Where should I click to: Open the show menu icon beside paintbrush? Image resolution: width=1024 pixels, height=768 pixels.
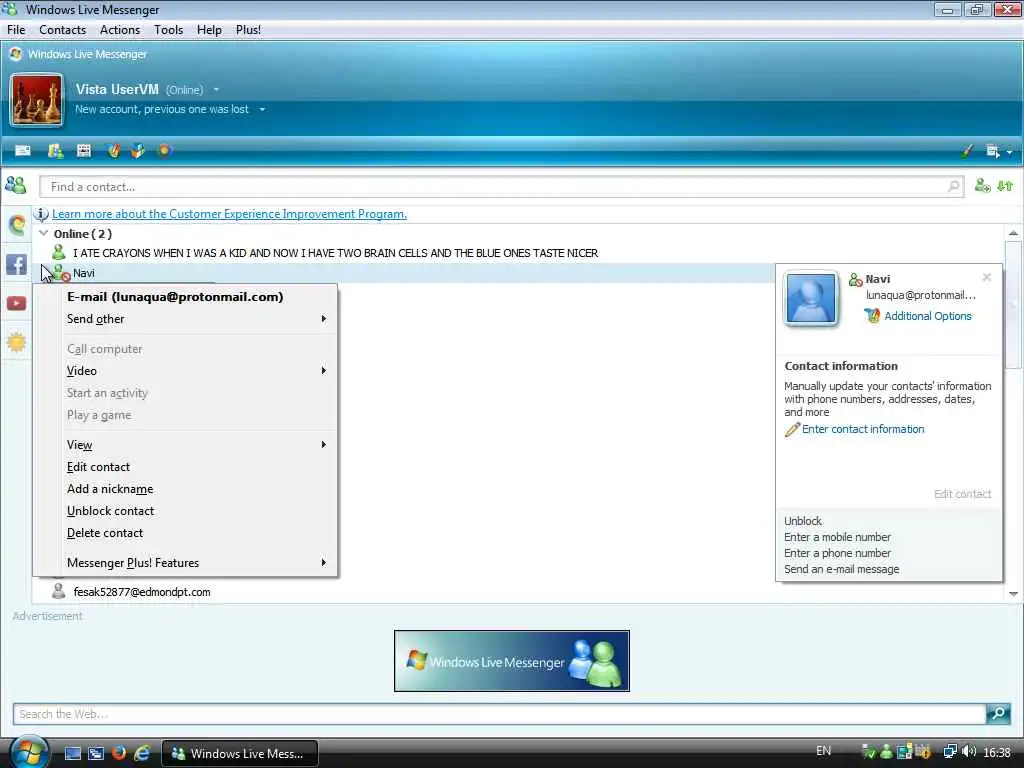tap(993, 152)
